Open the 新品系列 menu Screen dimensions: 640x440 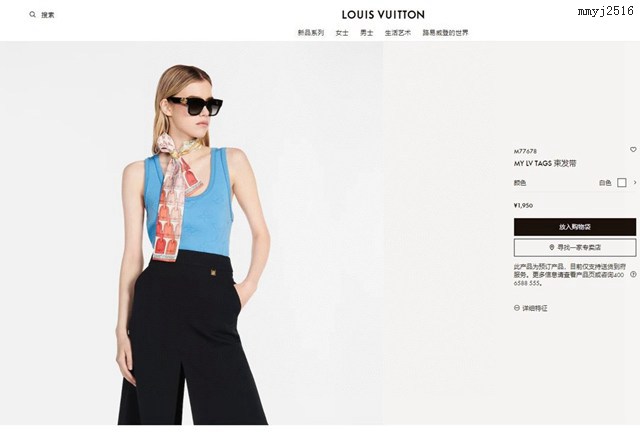[311, 33]
